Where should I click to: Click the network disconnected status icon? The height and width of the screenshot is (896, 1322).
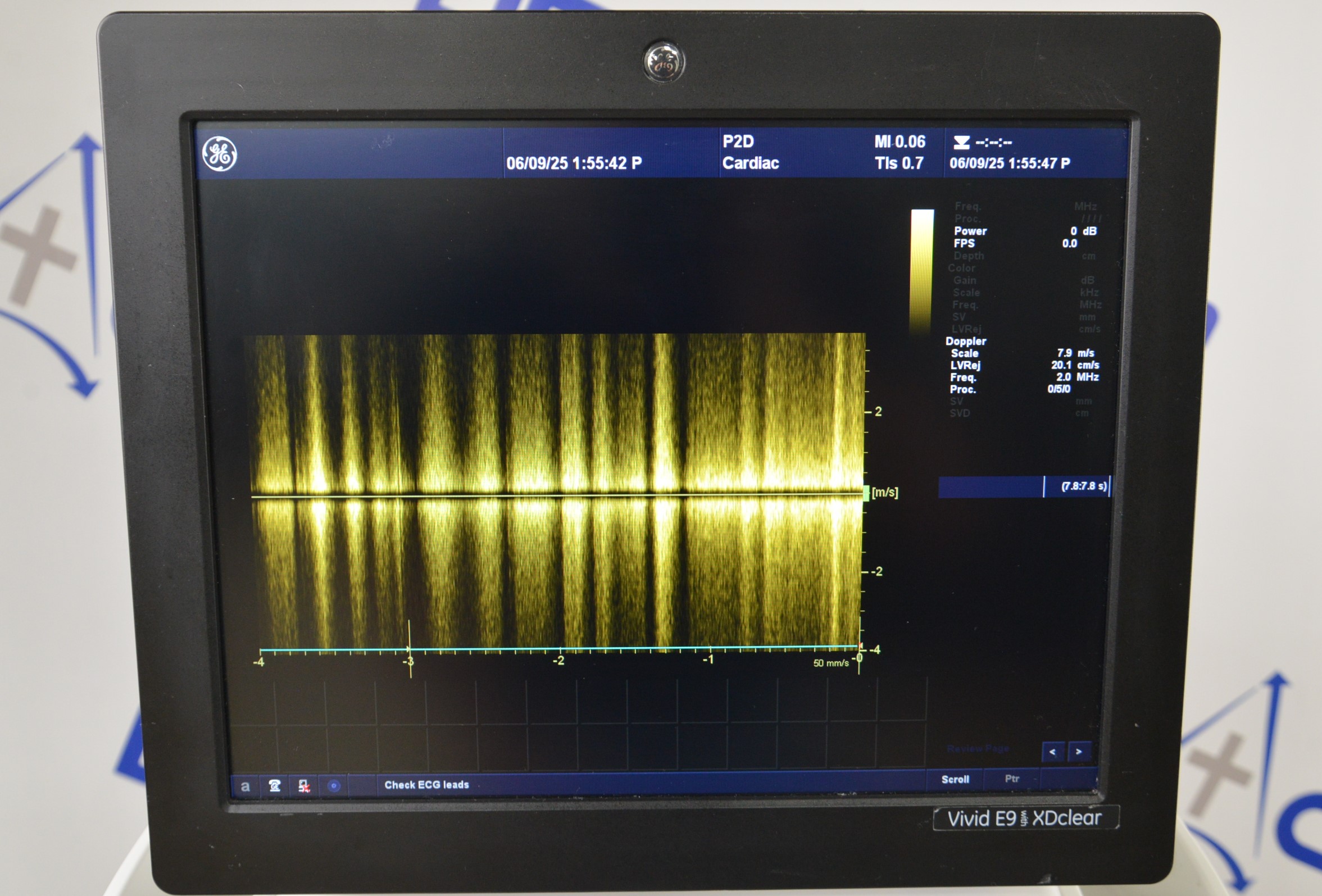point(305,786)
